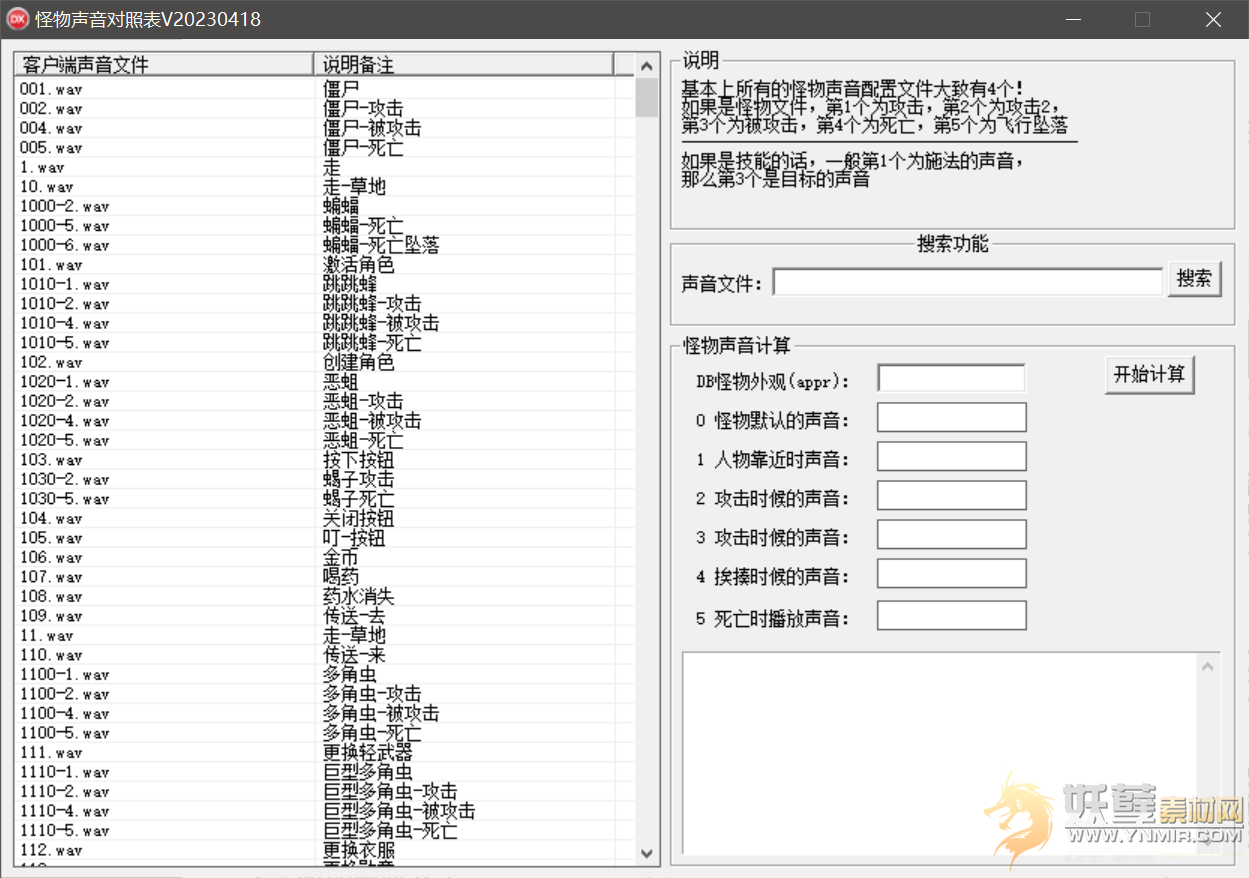The image size is (1249, 878).
Task: Click inside the large result text area
Action: coord(940,752)
